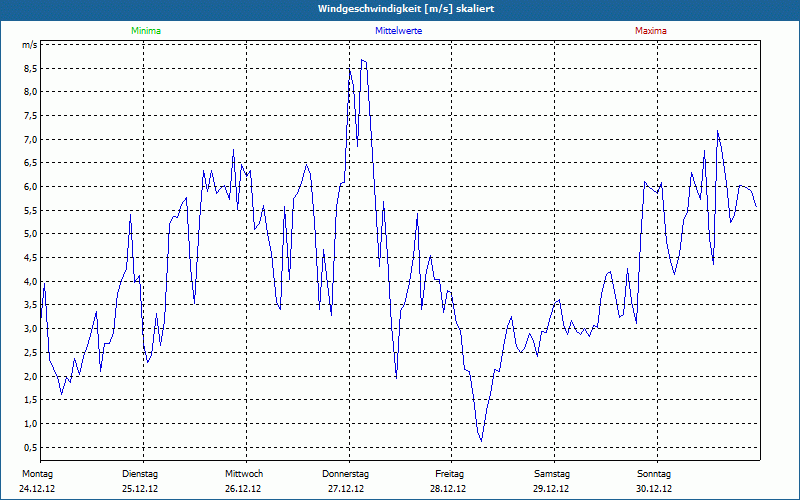Click the Freitag day label

[449, 474]
